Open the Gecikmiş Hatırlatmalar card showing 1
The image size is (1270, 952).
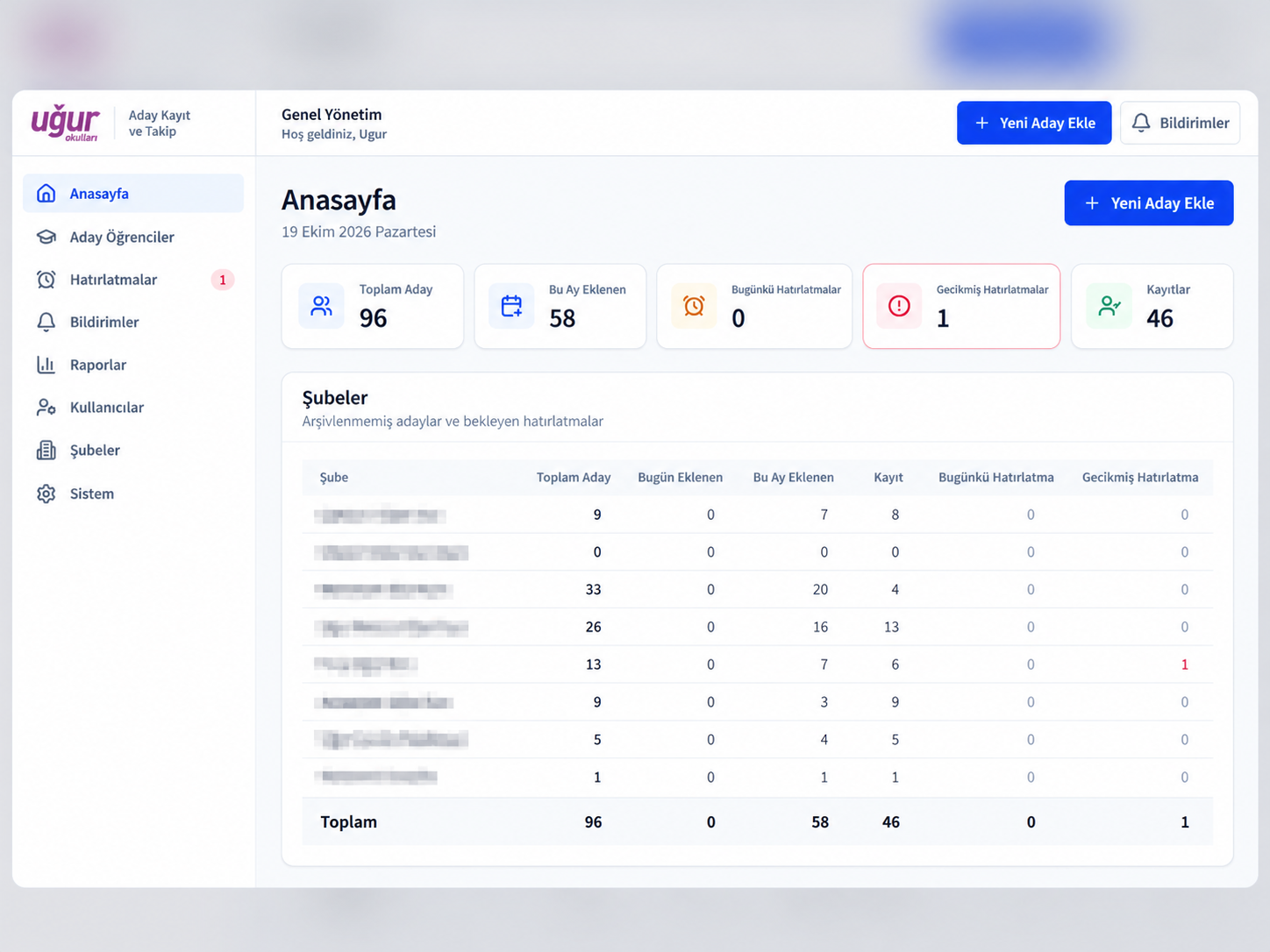(961, 306)
